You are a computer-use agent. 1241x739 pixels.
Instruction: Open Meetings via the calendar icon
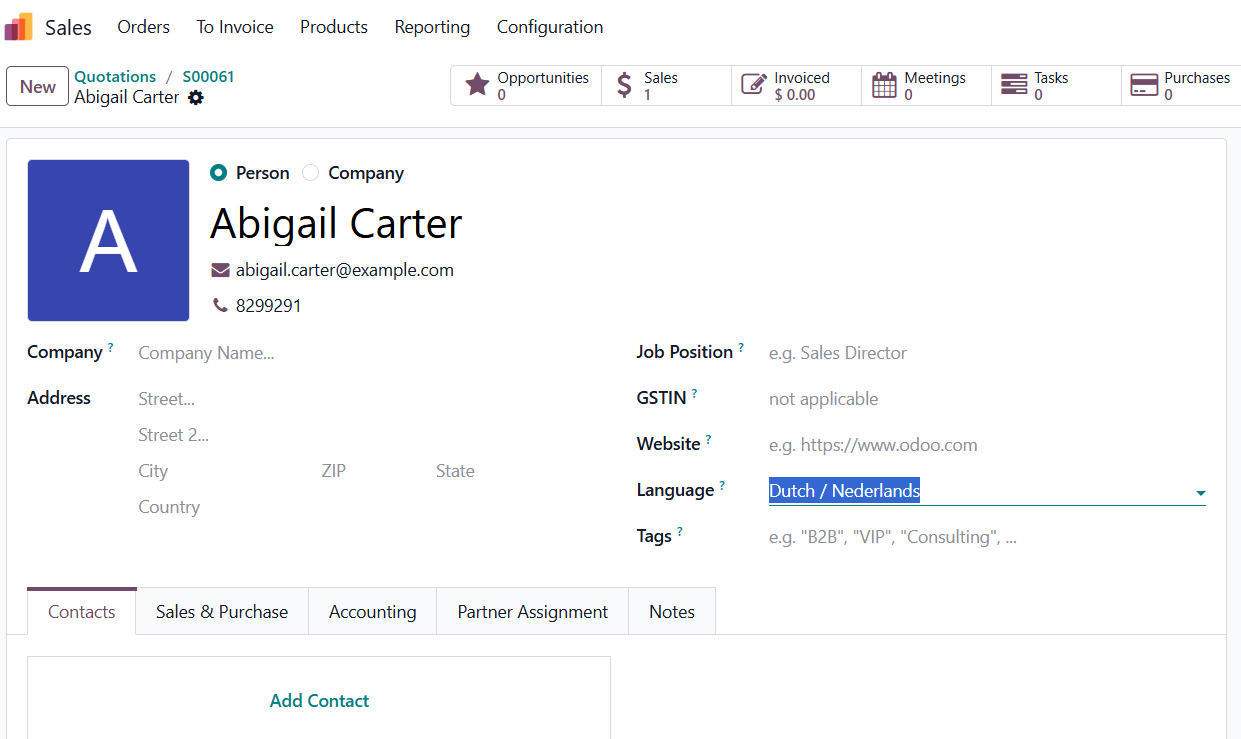pos(884,85)
